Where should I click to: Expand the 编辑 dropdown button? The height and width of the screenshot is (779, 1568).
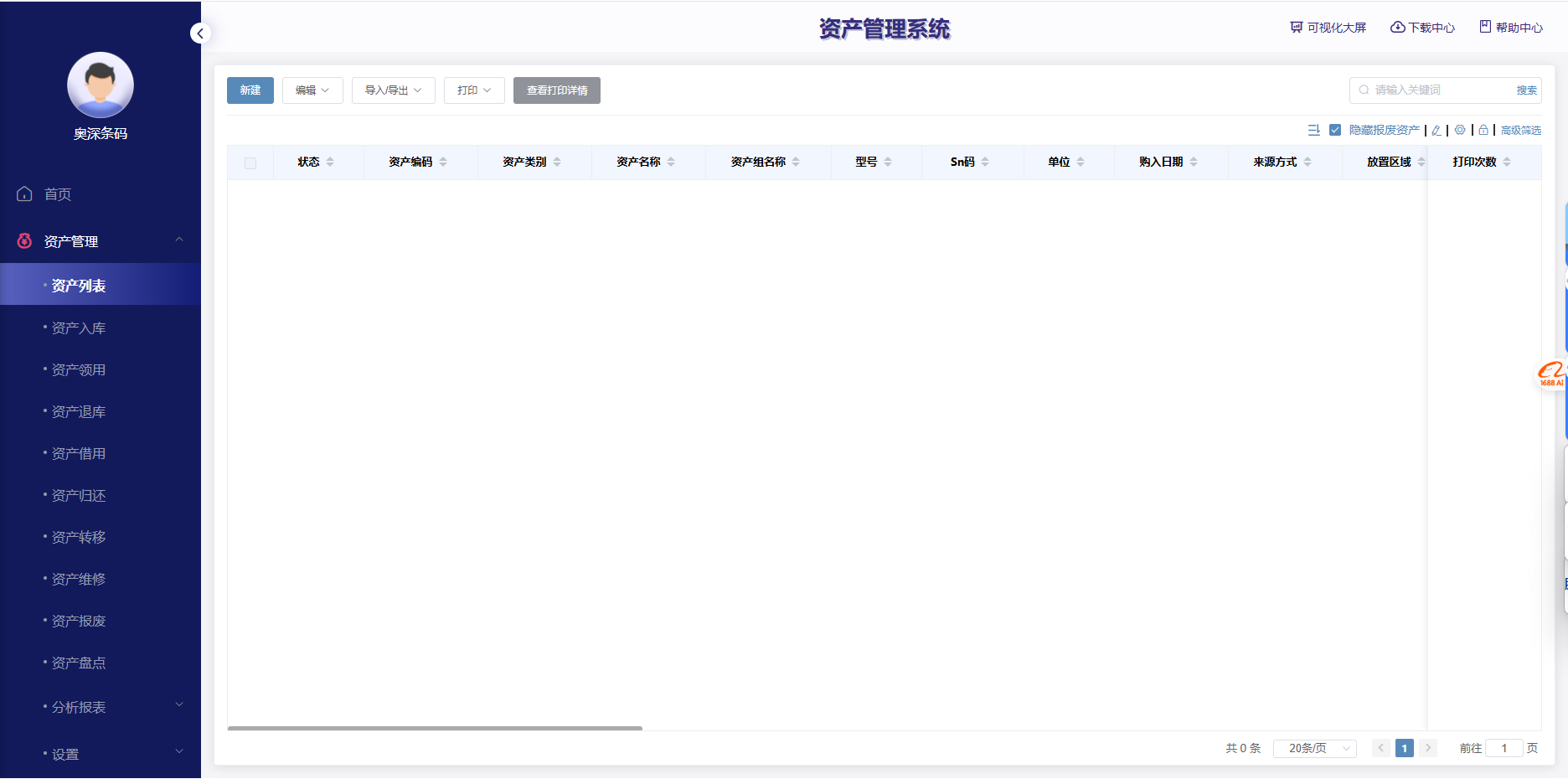312,90
